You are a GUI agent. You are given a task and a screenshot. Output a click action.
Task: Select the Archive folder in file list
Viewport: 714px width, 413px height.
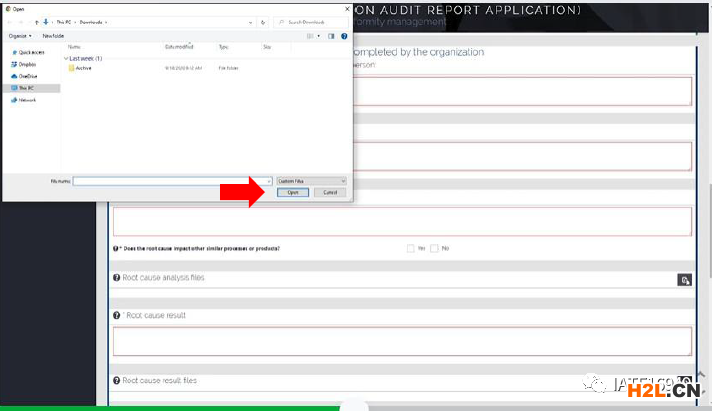coord(84,68)
